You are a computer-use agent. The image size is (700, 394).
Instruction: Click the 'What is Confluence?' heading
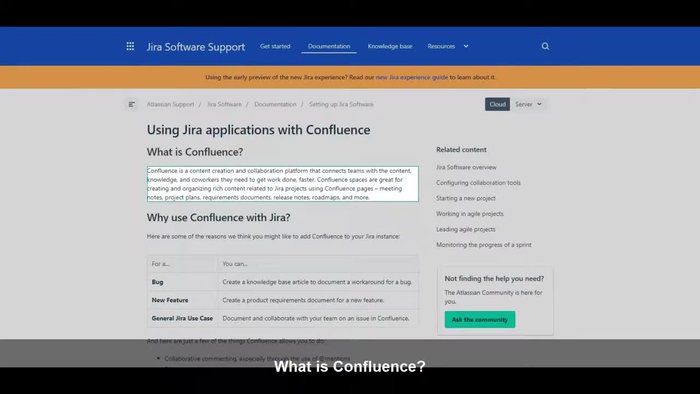(195, 152)
